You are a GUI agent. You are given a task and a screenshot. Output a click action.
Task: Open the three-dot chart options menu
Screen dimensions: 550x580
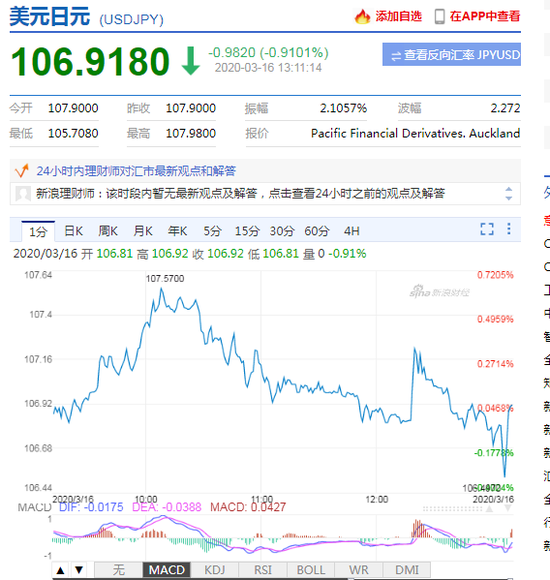point(509,229)
